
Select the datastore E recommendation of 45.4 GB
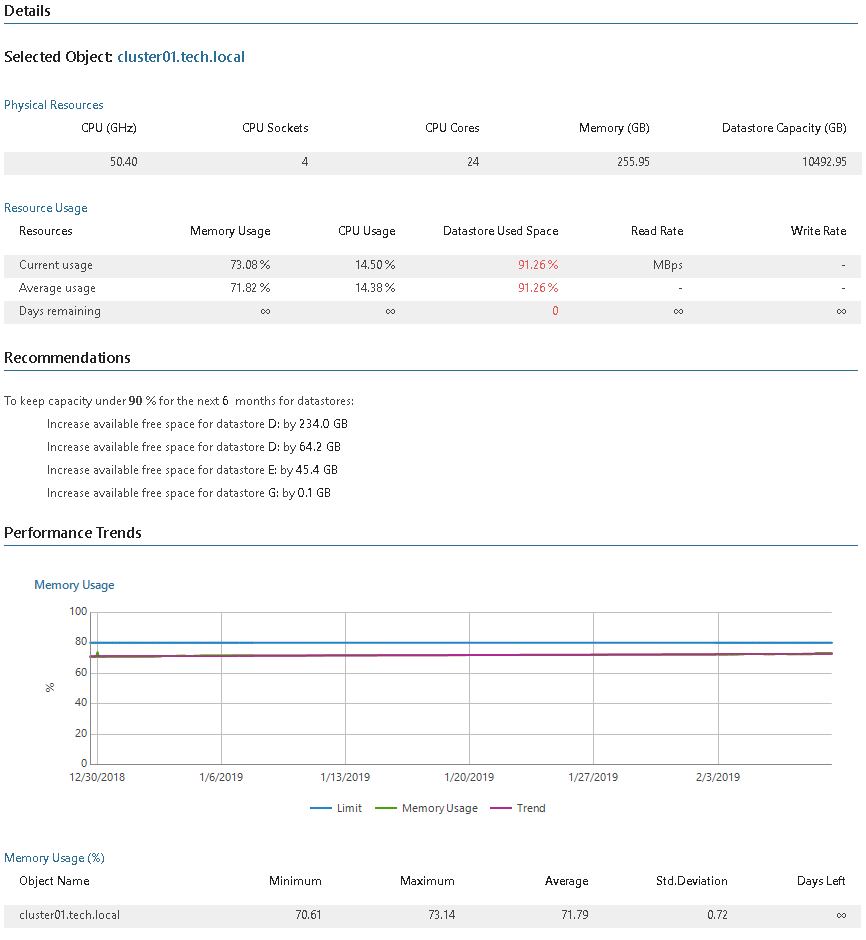(192, 470)
